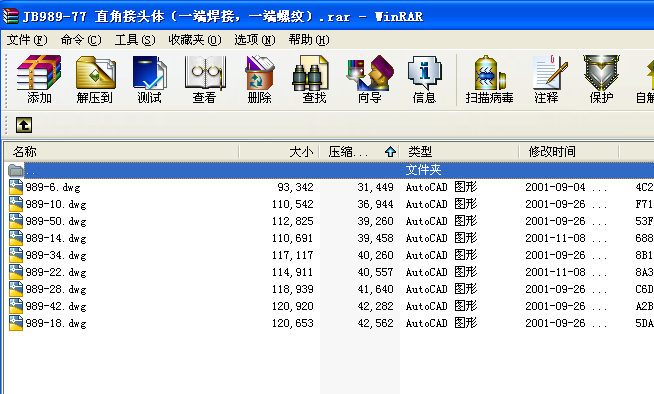The image size is (654, 394).
Task: Click size value 93,342
Action: click(x=295, y=187)
